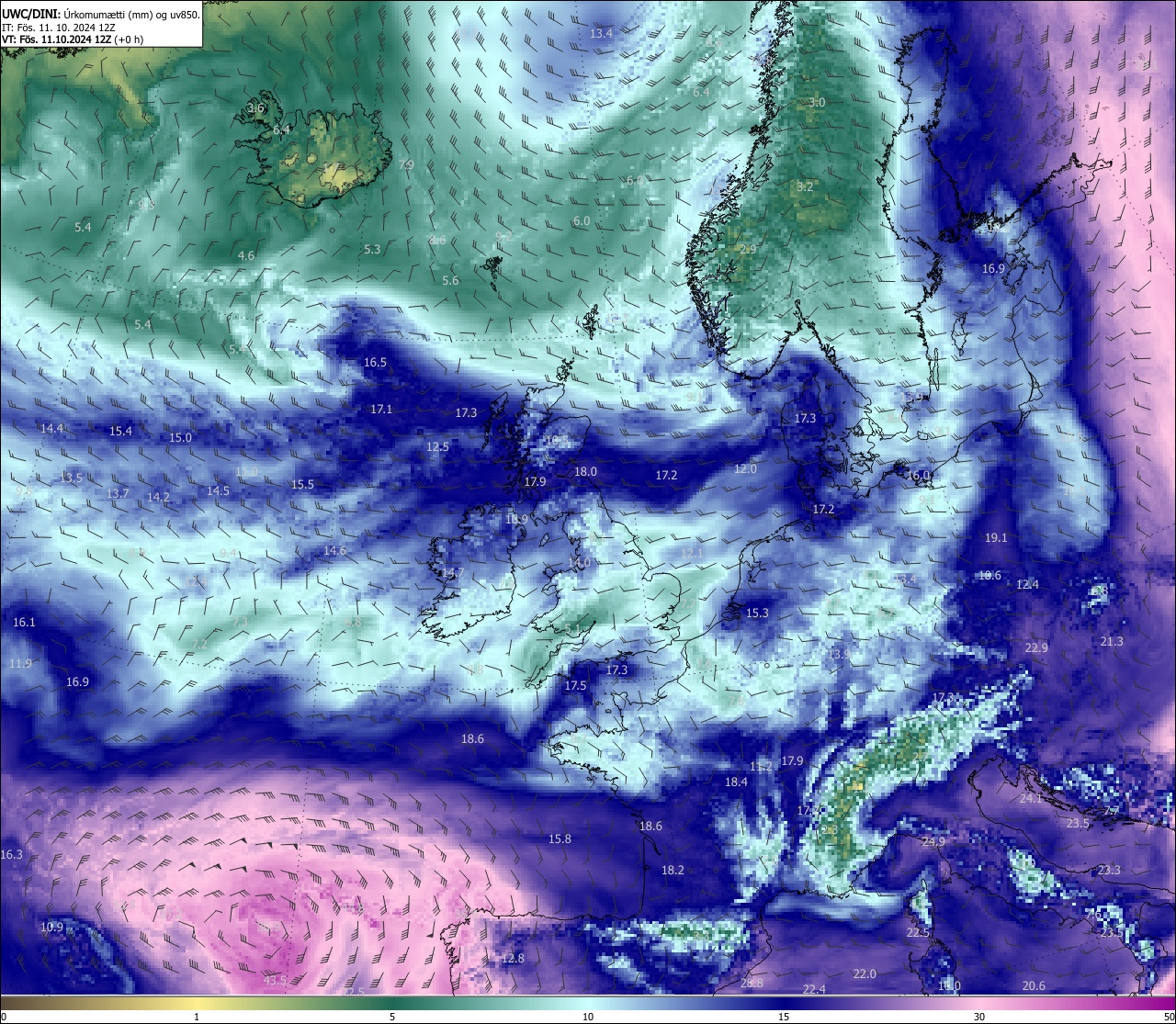Click the 14.4 value on the map
The image size is (1176, 1024).
pos(51,428)
